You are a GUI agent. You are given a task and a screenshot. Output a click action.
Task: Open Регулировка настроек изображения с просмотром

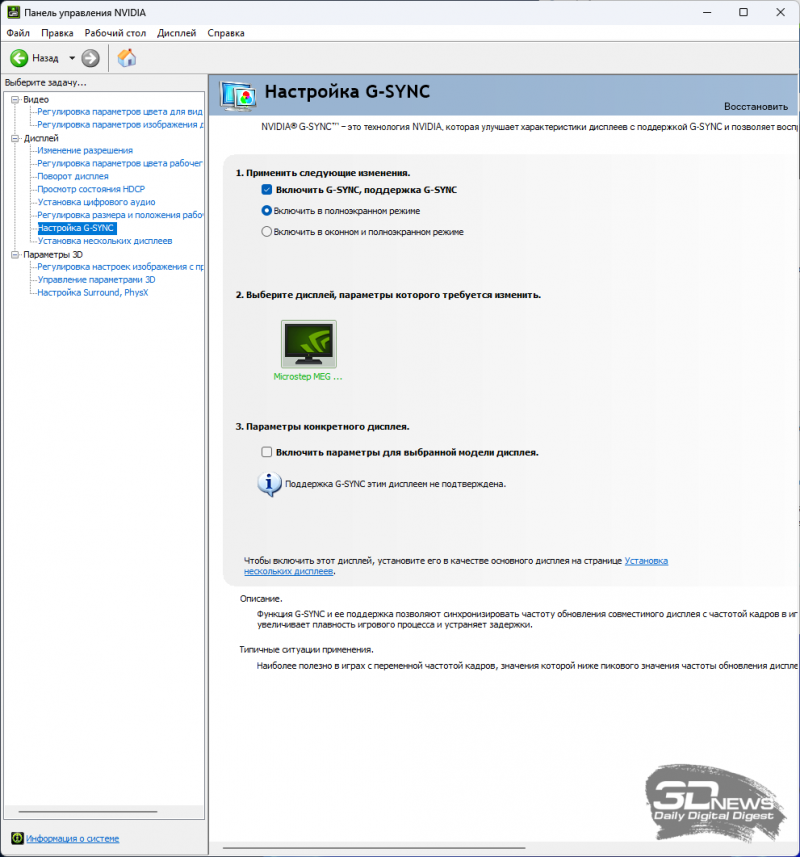point(120,267)
